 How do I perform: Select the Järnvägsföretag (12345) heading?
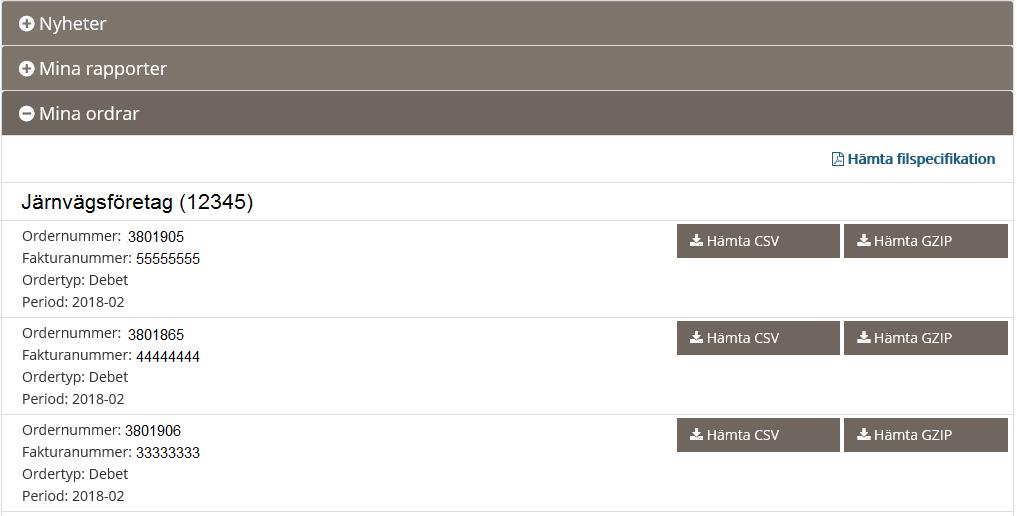[137, 202]
